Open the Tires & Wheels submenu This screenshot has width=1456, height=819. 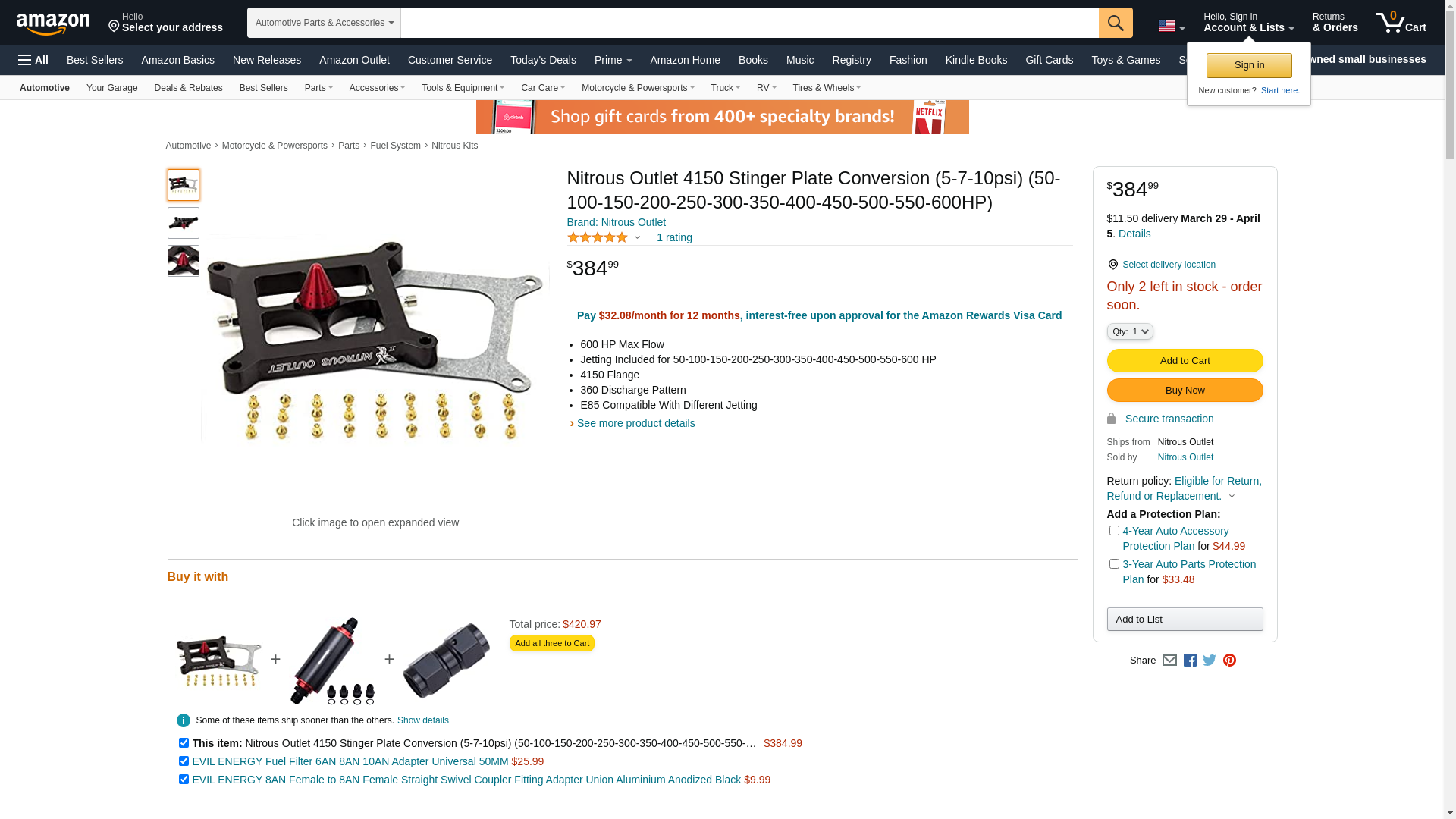[x=827, y=88]
